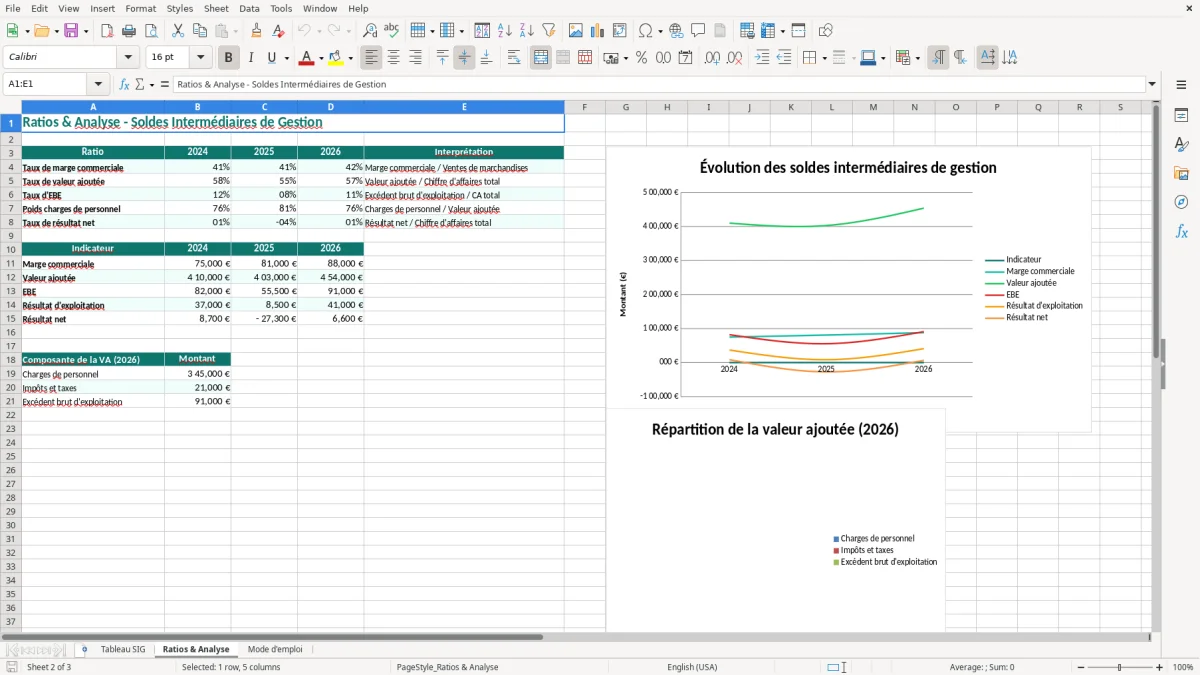
Task: Toggle Bold formatting
Action: tap(229, 58)
